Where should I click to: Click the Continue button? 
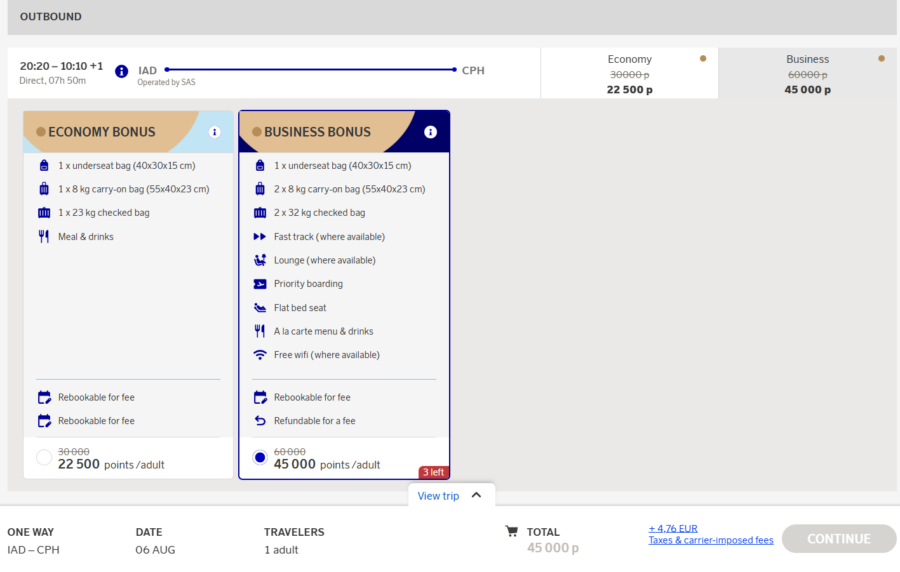pos(839,539)
